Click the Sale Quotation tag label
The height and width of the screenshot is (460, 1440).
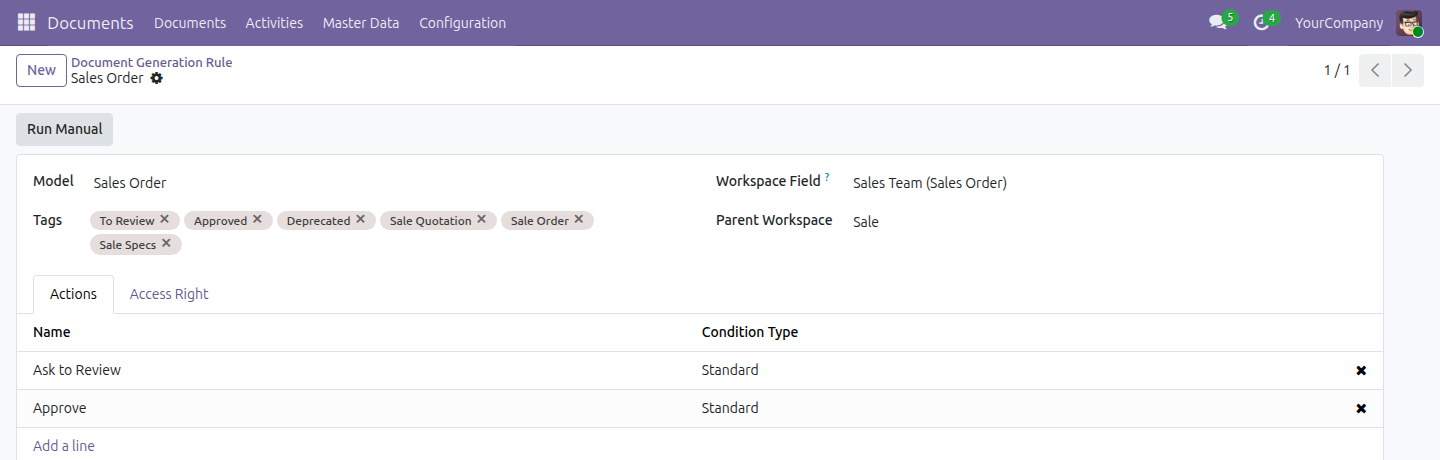point(431,221)
